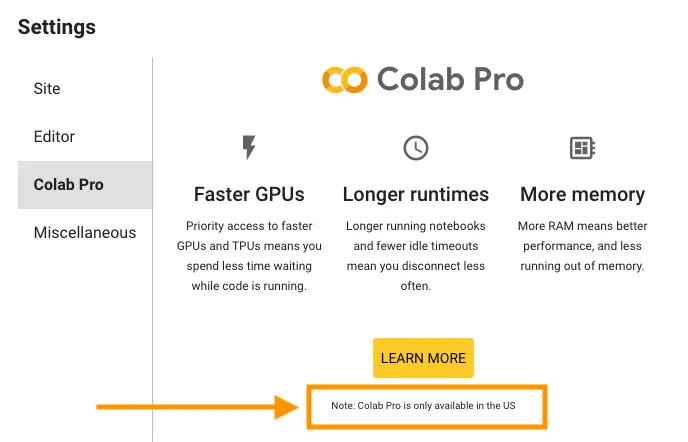
Task: Select the Colab Pro sidebar tab
Action: point(68,185)
